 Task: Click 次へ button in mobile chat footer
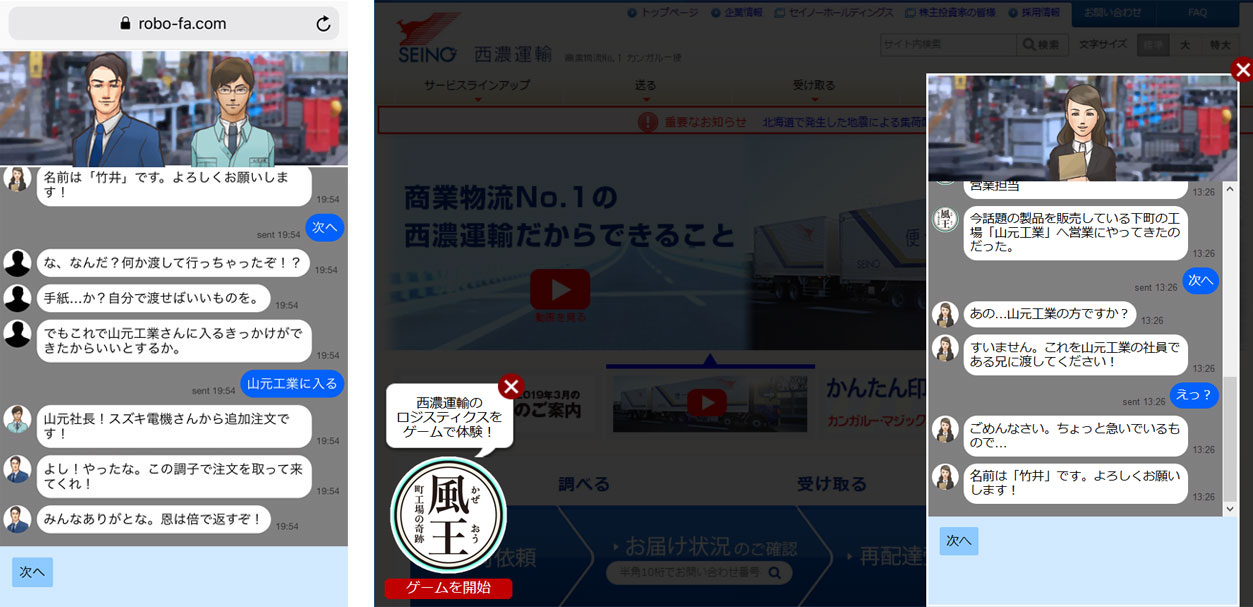[32, 572]
